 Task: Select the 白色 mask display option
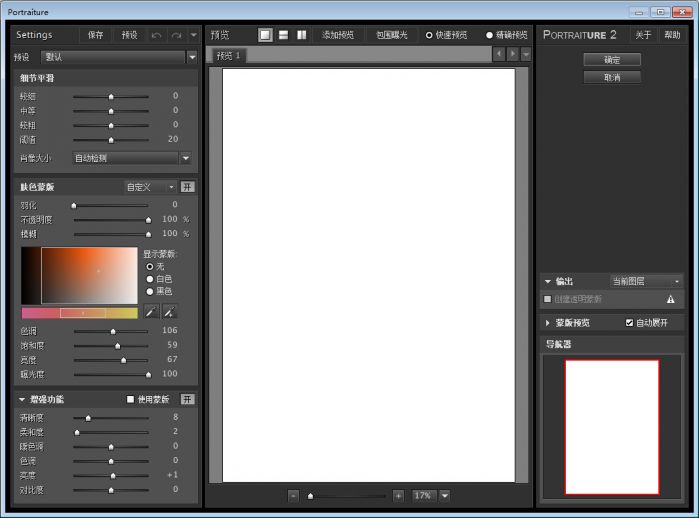(x=150, y=279)
